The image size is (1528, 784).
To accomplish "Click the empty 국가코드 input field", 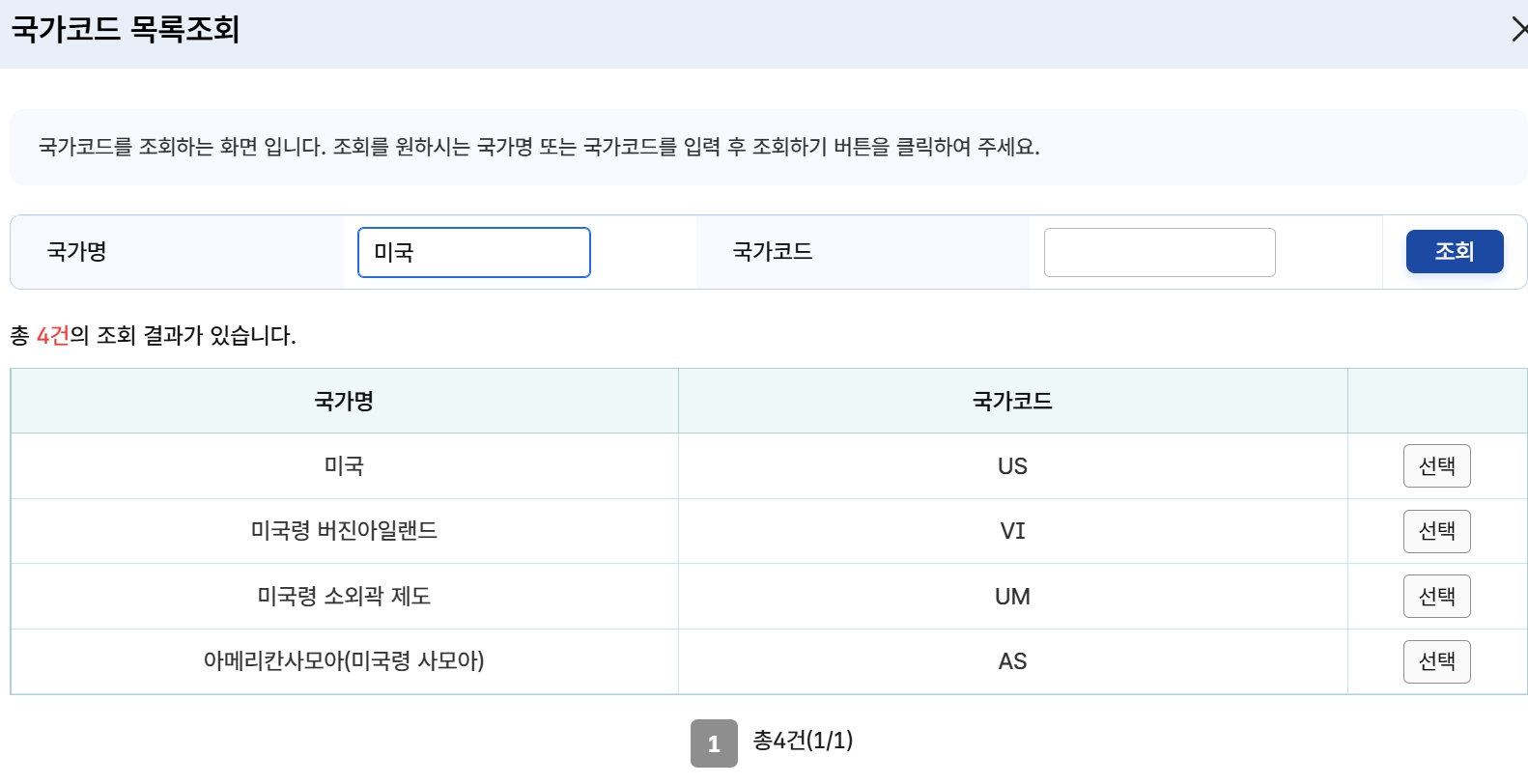I will [1158, 252].
